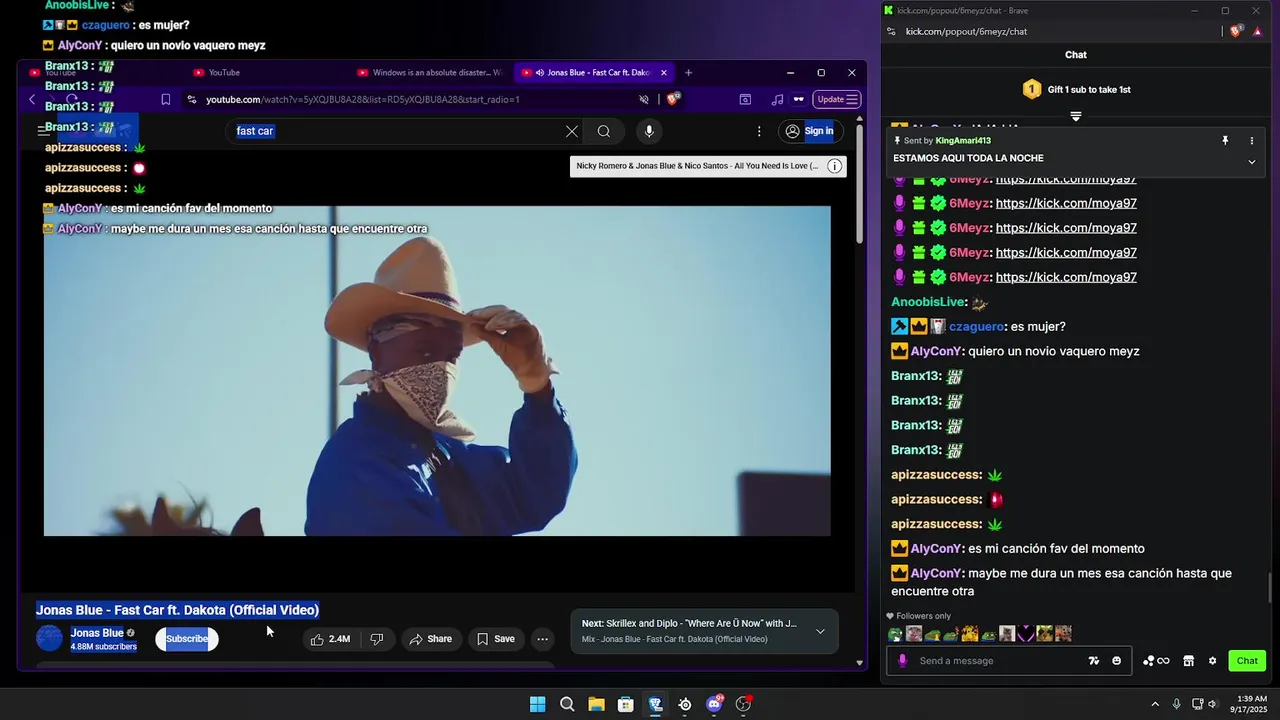
Task: Collapse the pinned message chevron
Action: click(1251, 162)
